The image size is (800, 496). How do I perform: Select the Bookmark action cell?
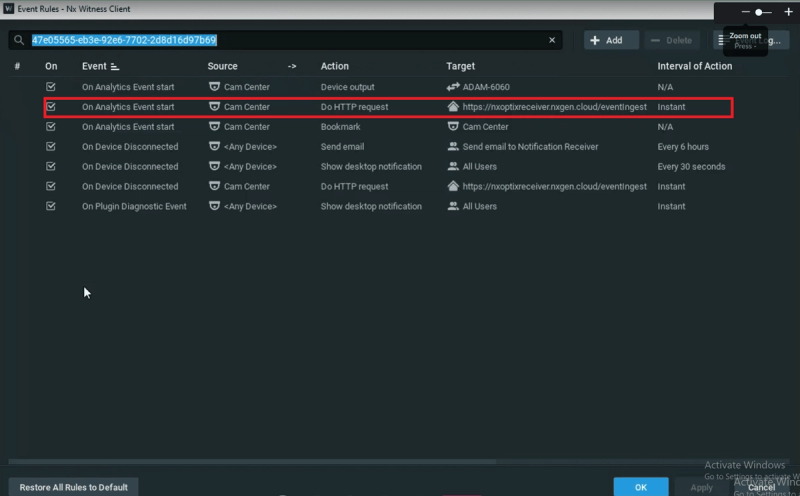(340, 127)
